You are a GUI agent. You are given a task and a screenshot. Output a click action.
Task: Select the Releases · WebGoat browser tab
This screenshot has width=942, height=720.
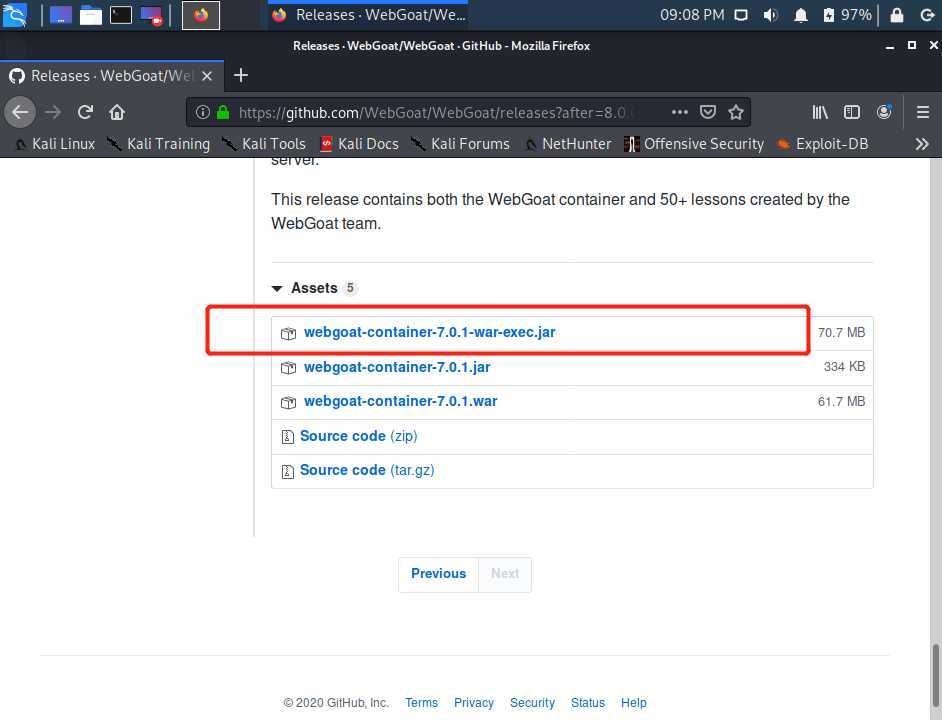112,76
